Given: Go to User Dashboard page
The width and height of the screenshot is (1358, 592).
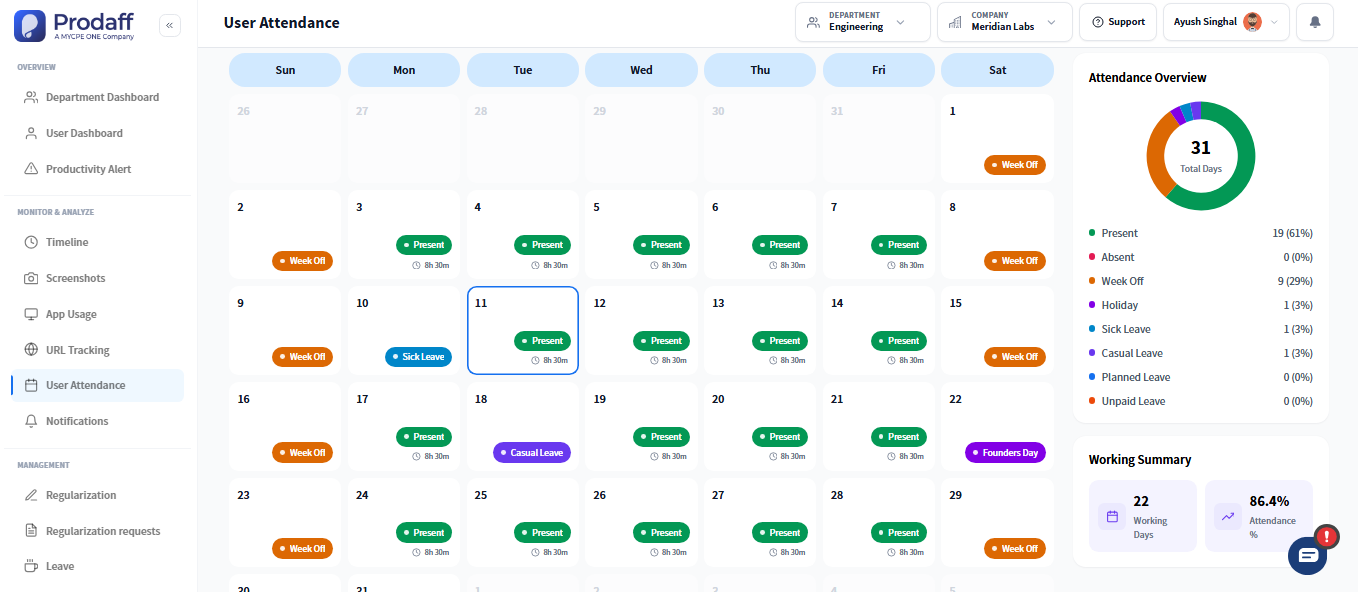Looking at the screenshot, I should (x=97, y=133).
